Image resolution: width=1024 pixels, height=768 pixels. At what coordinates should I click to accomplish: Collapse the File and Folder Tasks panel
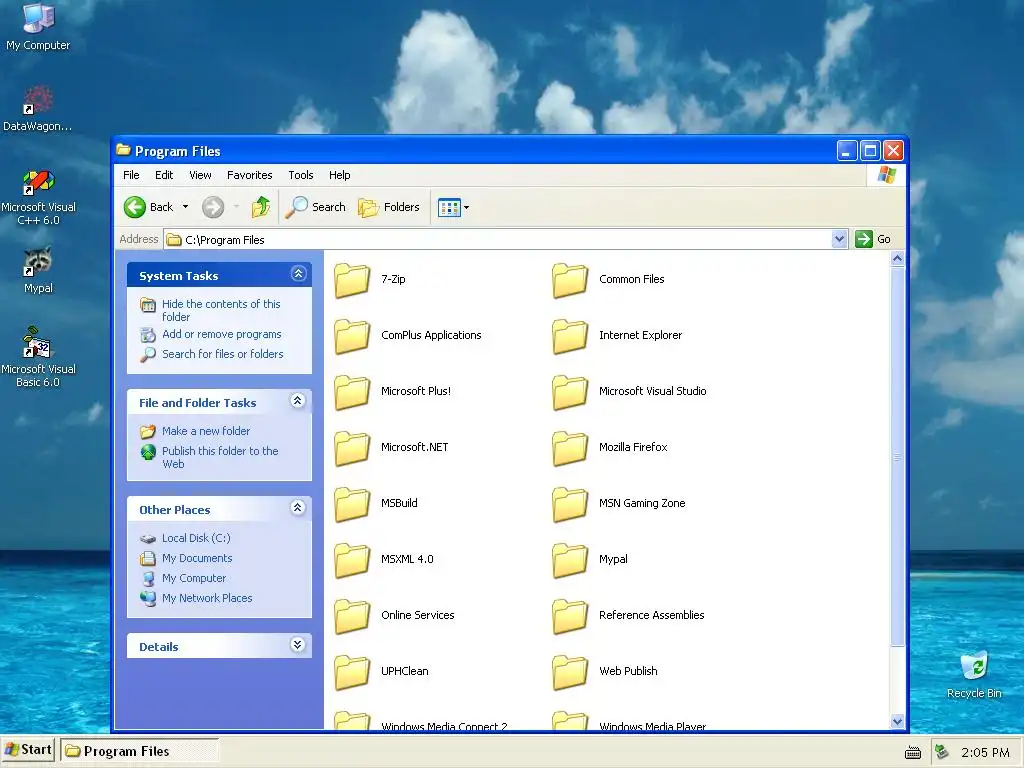[x=298, y=401]
